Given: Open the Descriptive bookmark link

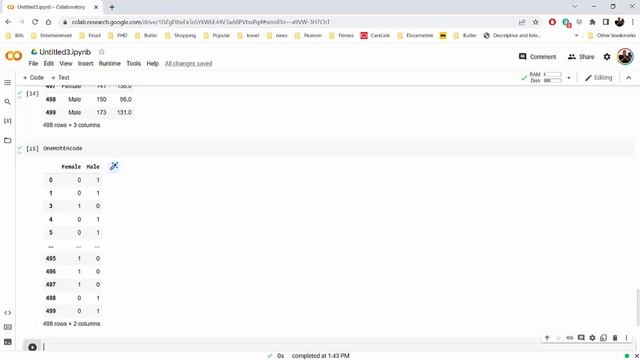Looking at the screenshot, I should pyautogui.click(x=513, y=36).
